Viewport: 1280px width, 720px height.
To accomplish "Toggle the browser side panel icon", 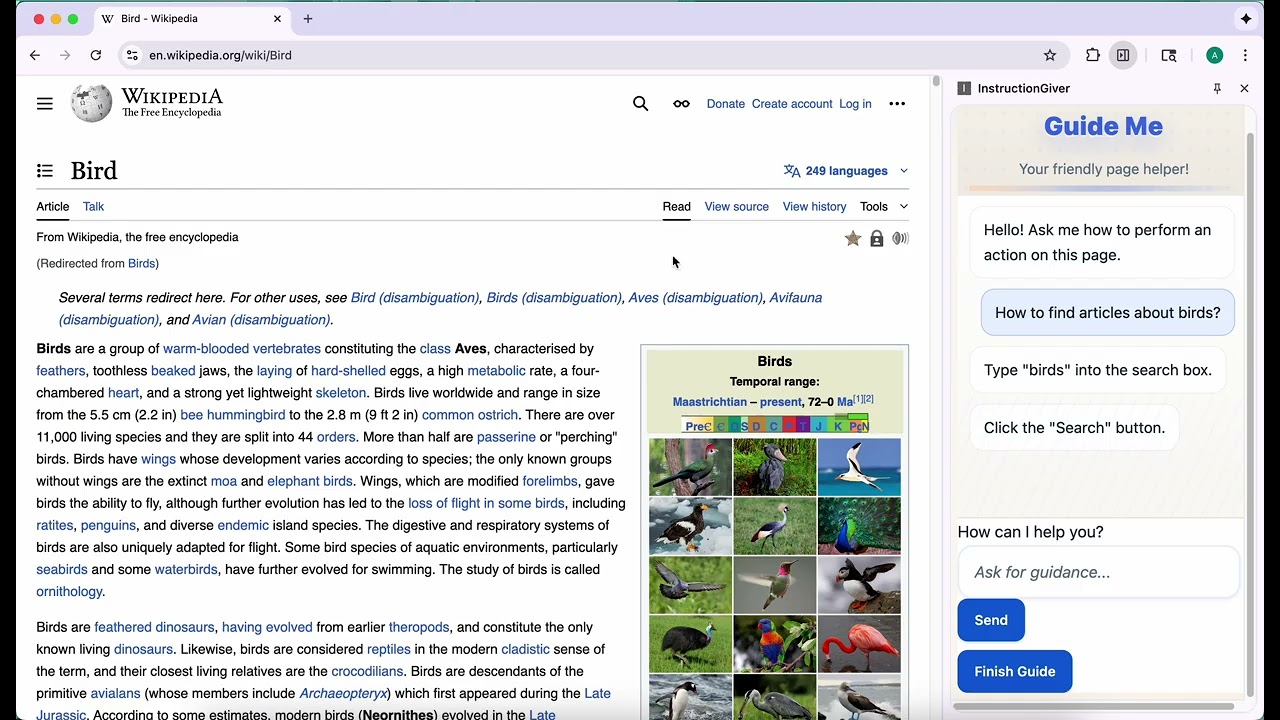I will coord(1123,55).
